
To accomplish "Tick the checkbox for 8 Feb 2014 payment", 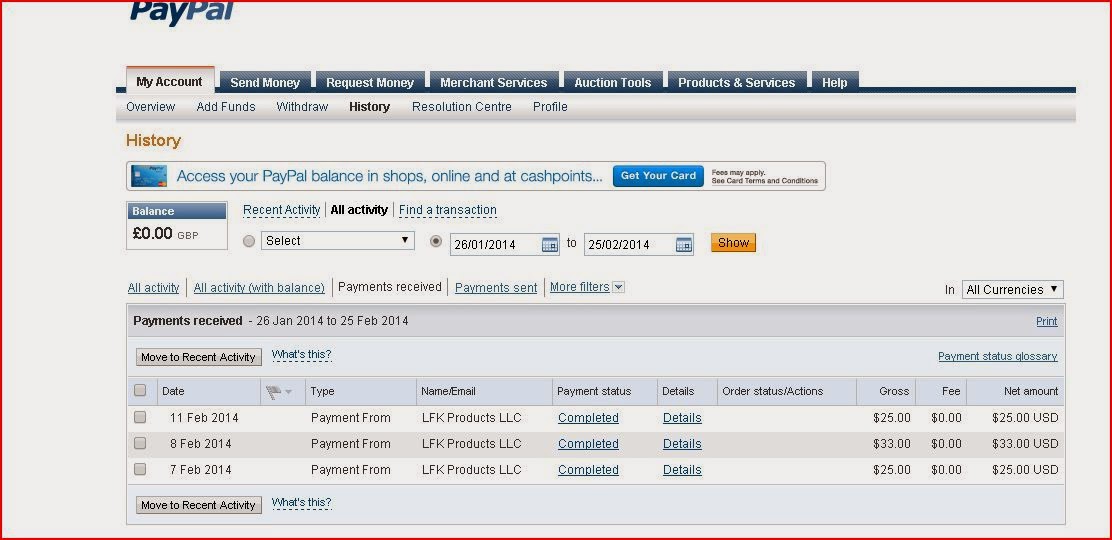I will tap(140, 443).
